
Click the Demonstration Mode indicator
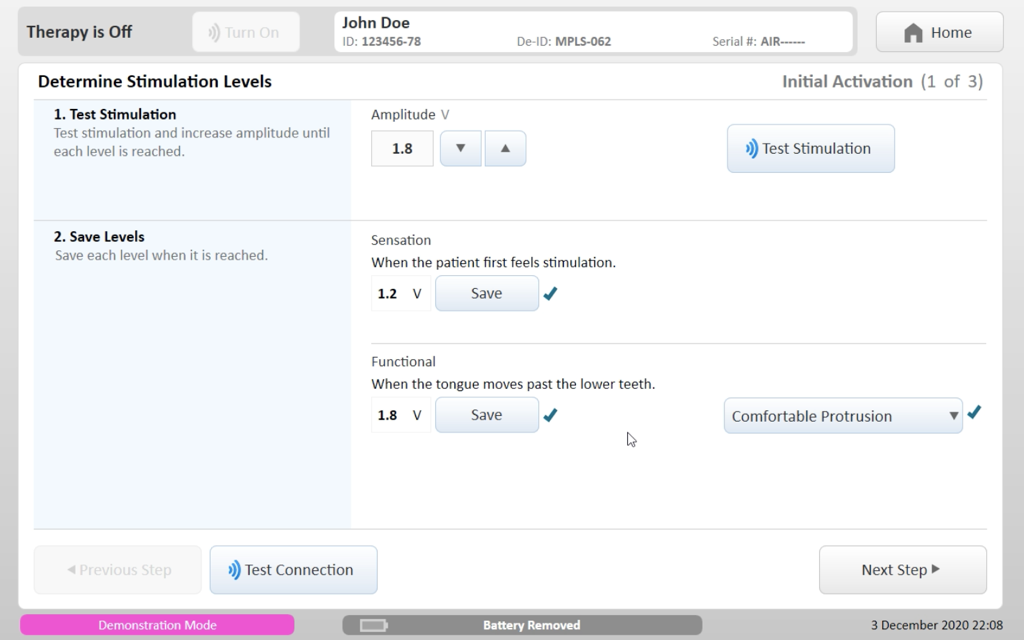(x=157, y=625)
